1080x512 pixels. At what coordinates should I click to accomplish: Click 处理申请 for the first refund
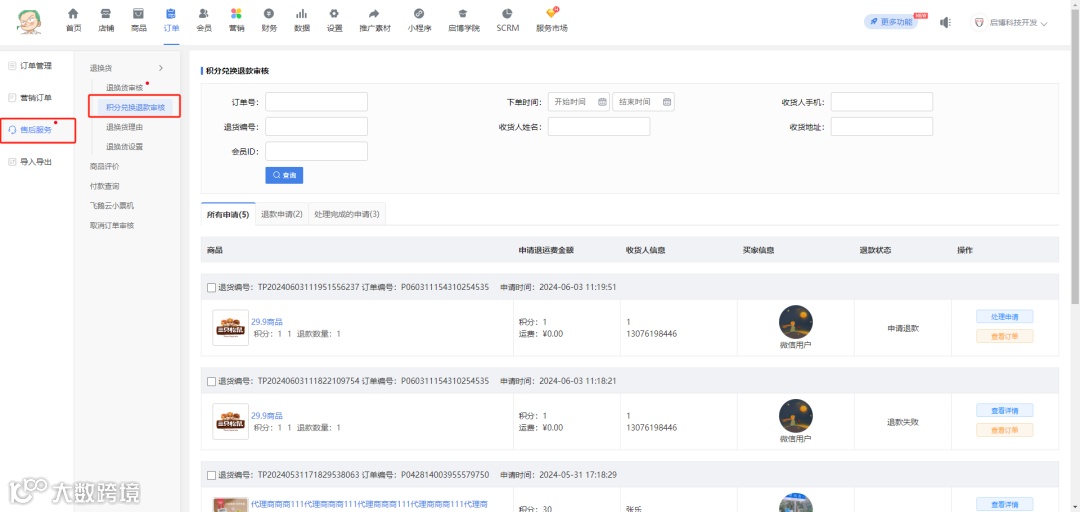click(x=1004, y=317)
